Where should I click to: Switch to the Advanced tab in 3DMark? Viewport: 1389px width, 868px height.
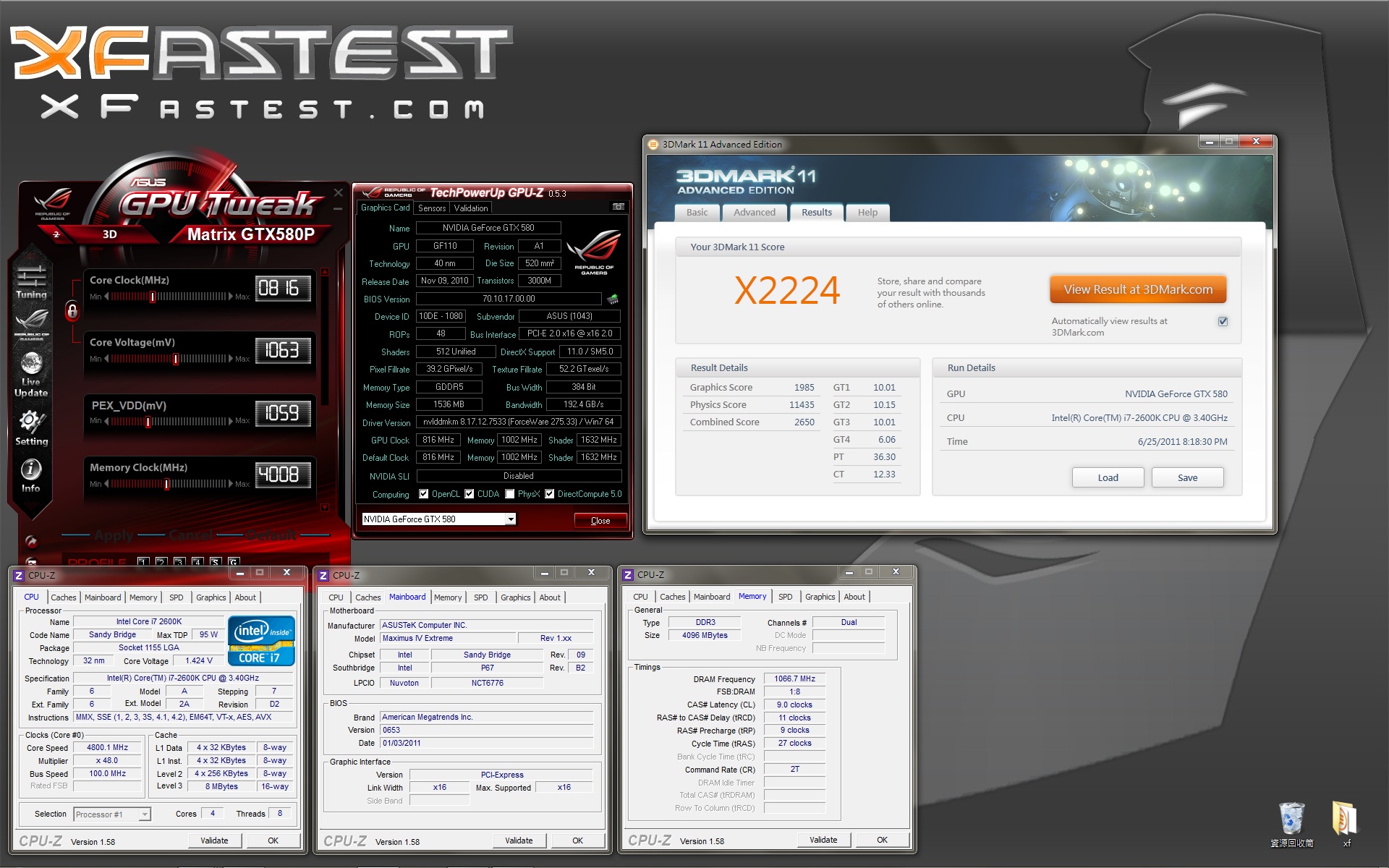coord(754,213)
